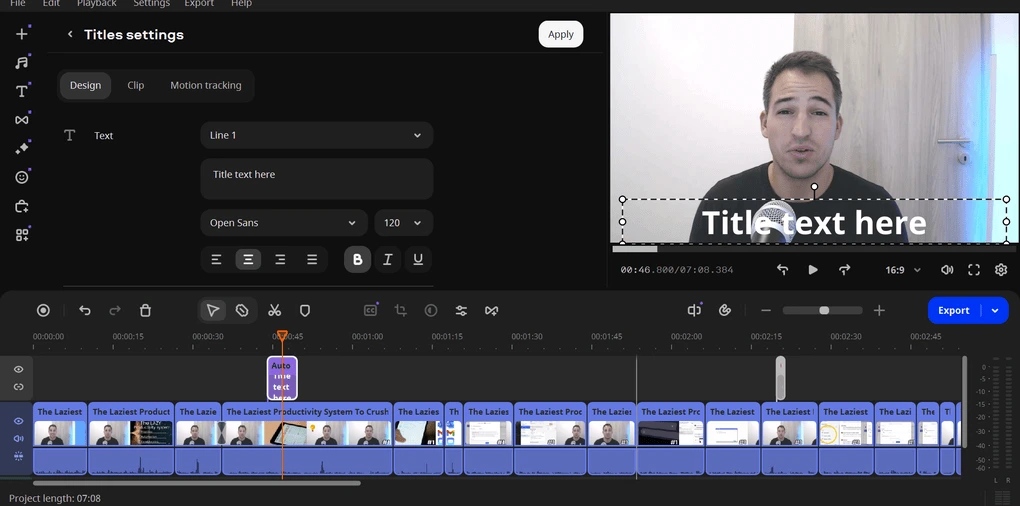Hide the title track with eye icon
Screen dimensions: 1020x506
pyautogui.click(x=18, y=369)
